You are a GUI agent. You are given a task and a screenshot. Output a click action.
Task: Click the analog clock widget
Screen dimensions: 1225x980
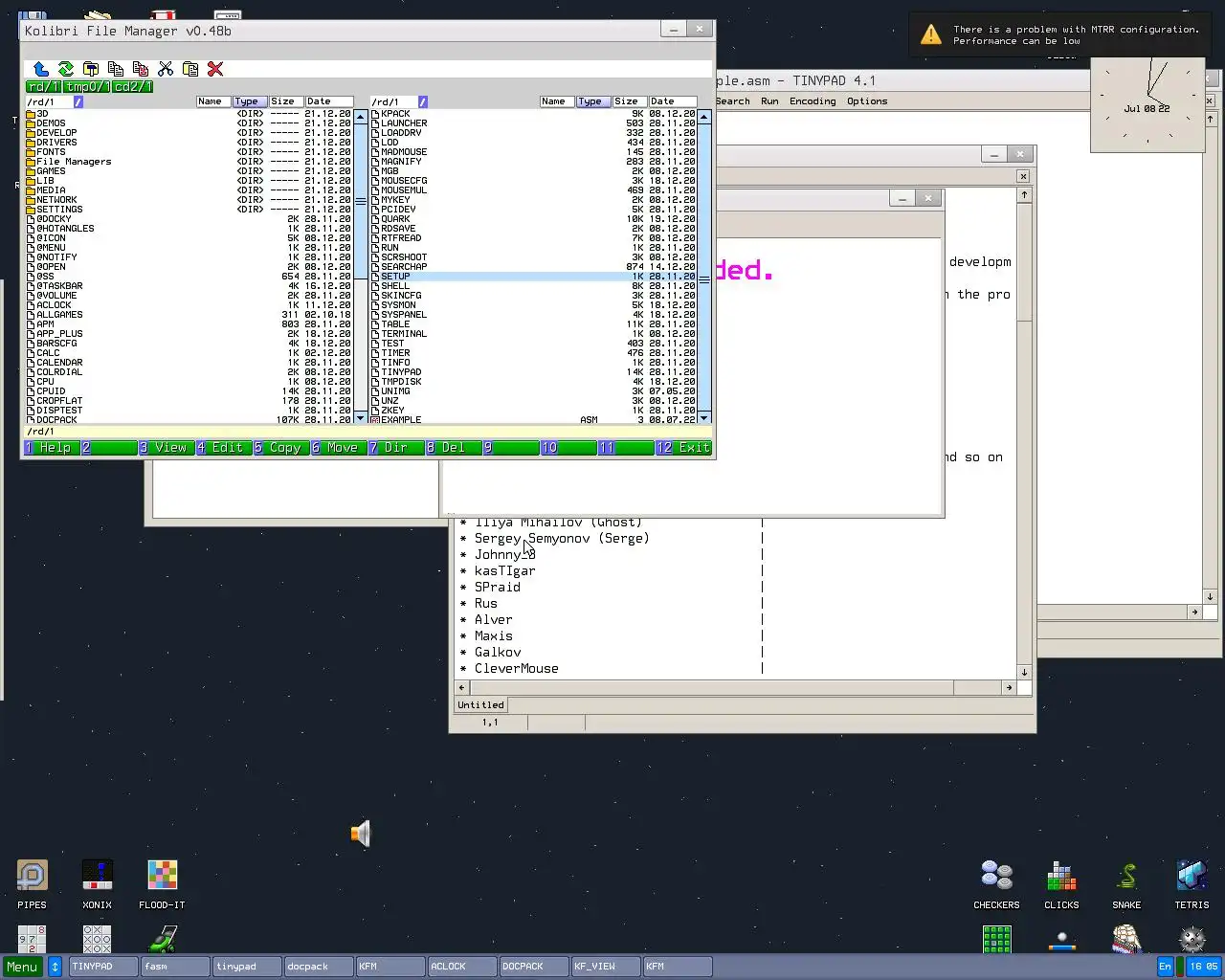pos(1147,103)
